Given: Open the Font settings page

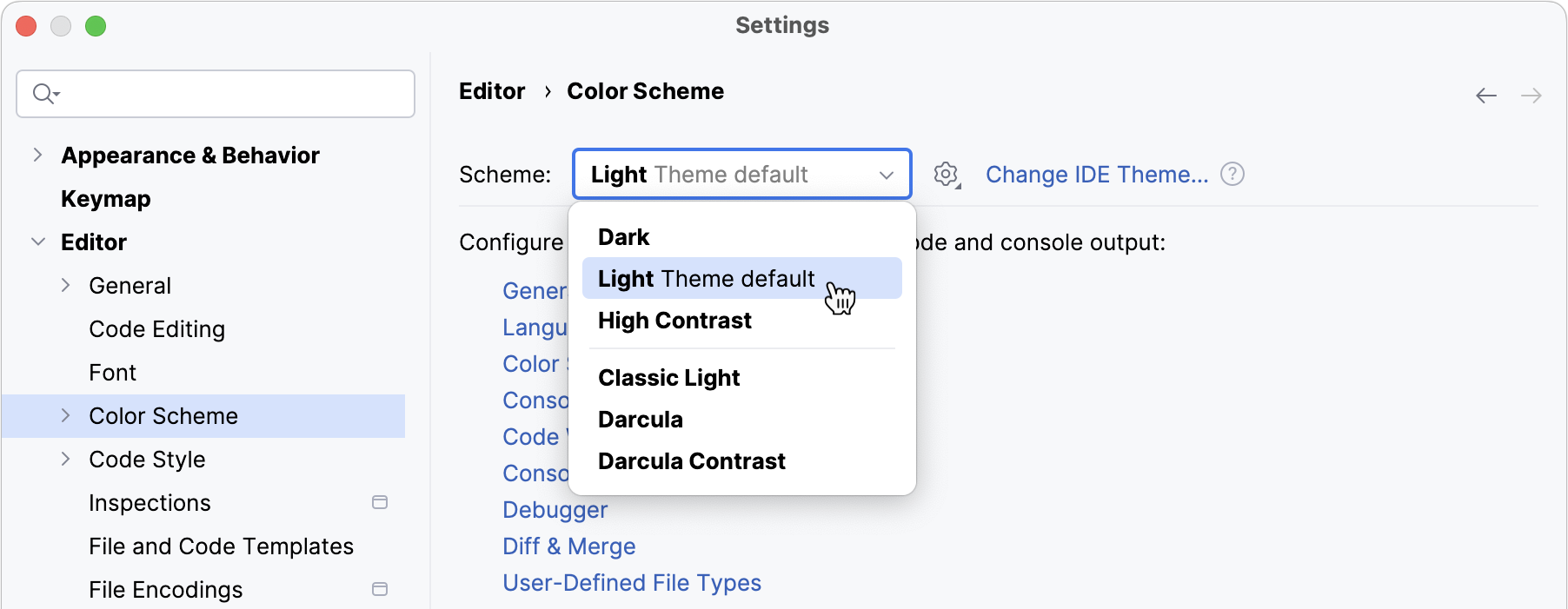Looking at the screenshot, I should pyautogui.click(x=112, y=372).
